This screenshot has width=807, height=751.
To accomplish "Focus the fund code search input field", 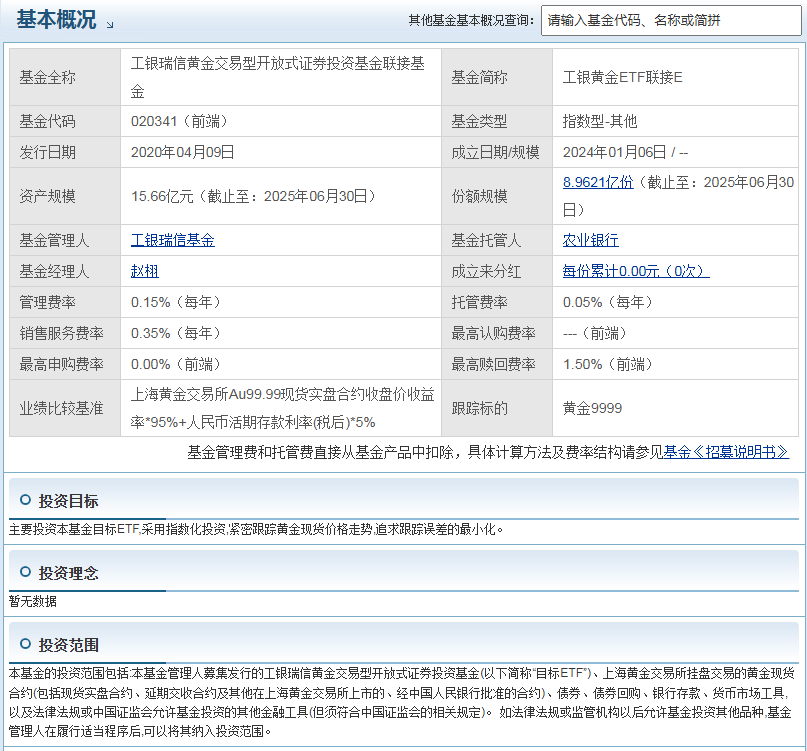I will (x=671, y=21).
